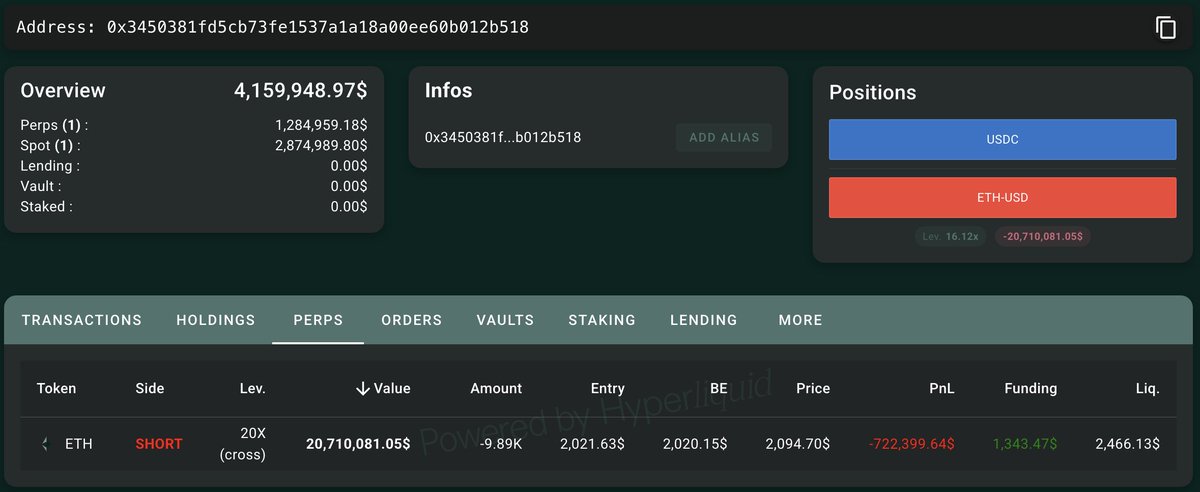Image resolution: width=1200 pixels, height=492 pixels.
Task: Click the Liq. column header
Action: pos(1147,388)
